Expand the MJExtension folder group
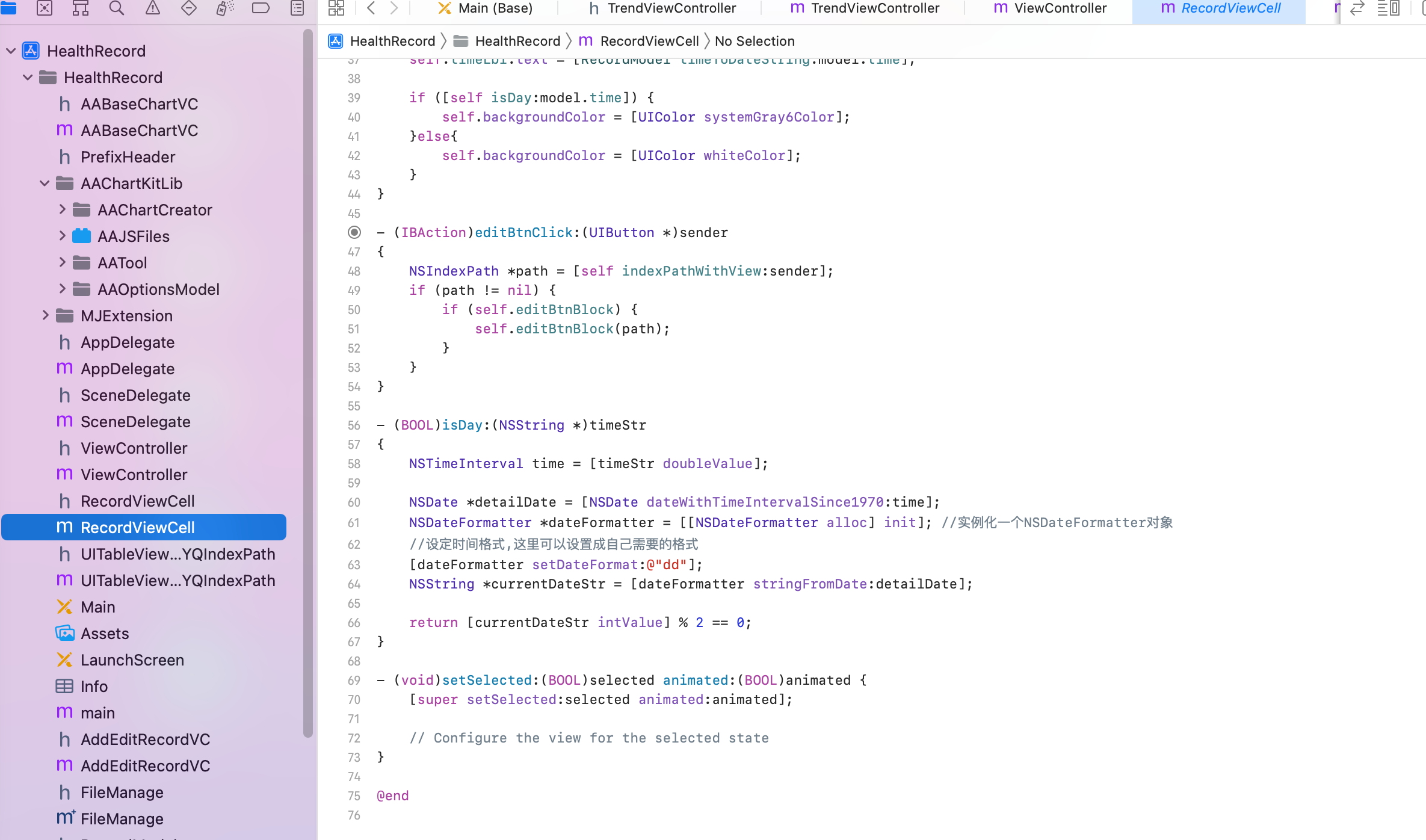This screenshot has width=1426, height=840. point(46,315)
